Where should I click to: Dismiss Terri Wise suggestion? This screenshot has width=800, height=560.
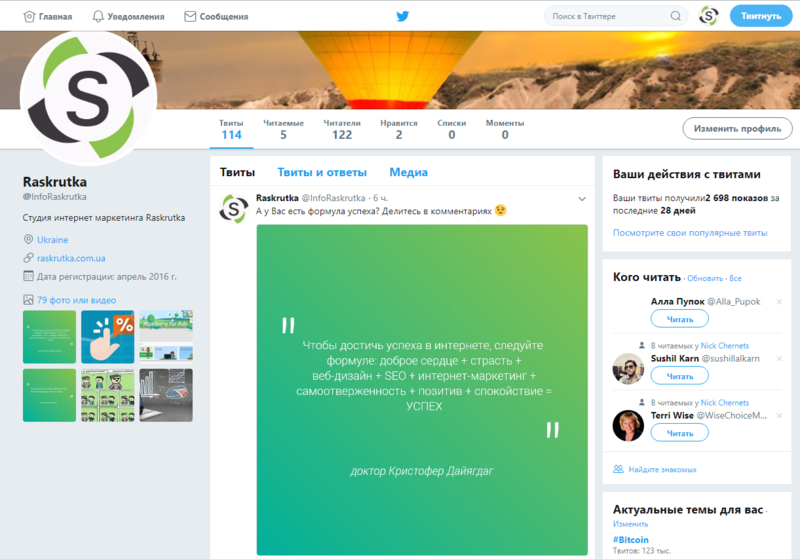[779, 416]
